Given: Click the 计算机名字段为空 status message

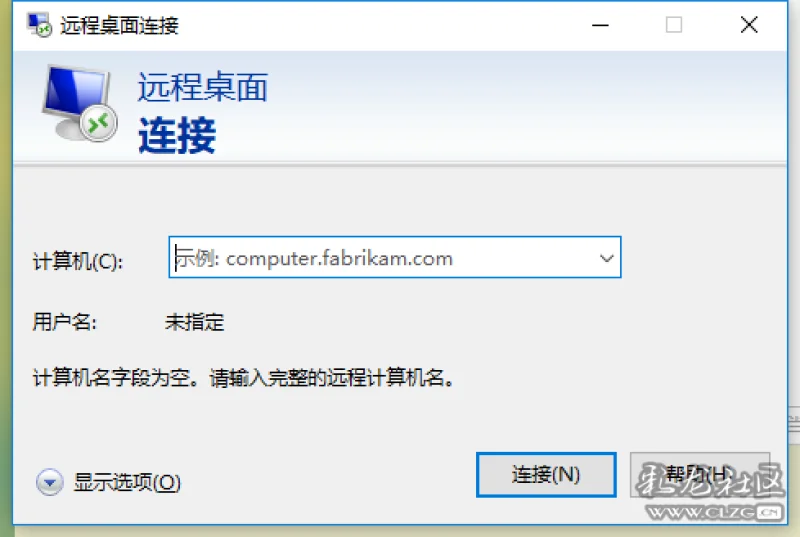Looking at the screenshot, I should pos(243,378).
